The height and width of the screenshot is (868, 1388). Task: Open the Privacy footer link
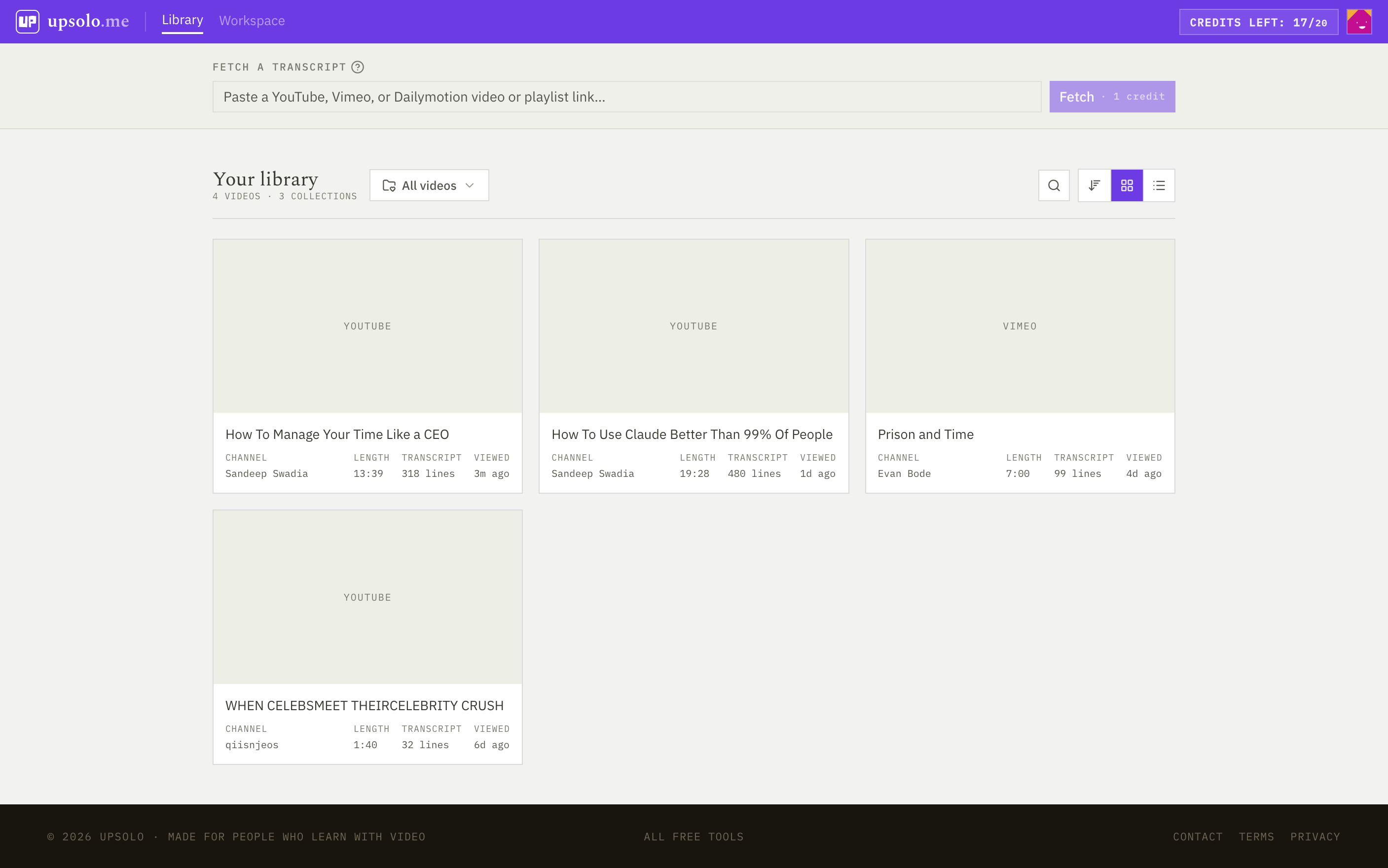point(1315,836)
